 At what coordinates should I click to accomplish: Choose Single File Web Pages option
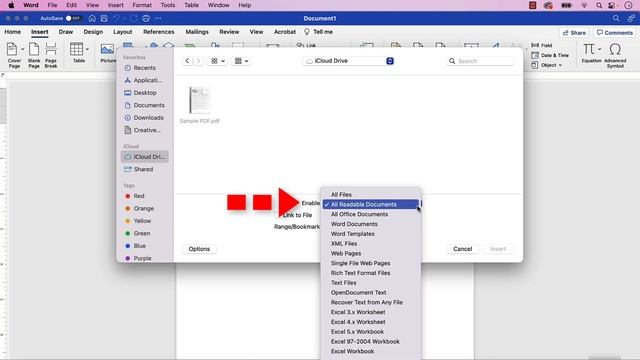click(x=371, y=263)
